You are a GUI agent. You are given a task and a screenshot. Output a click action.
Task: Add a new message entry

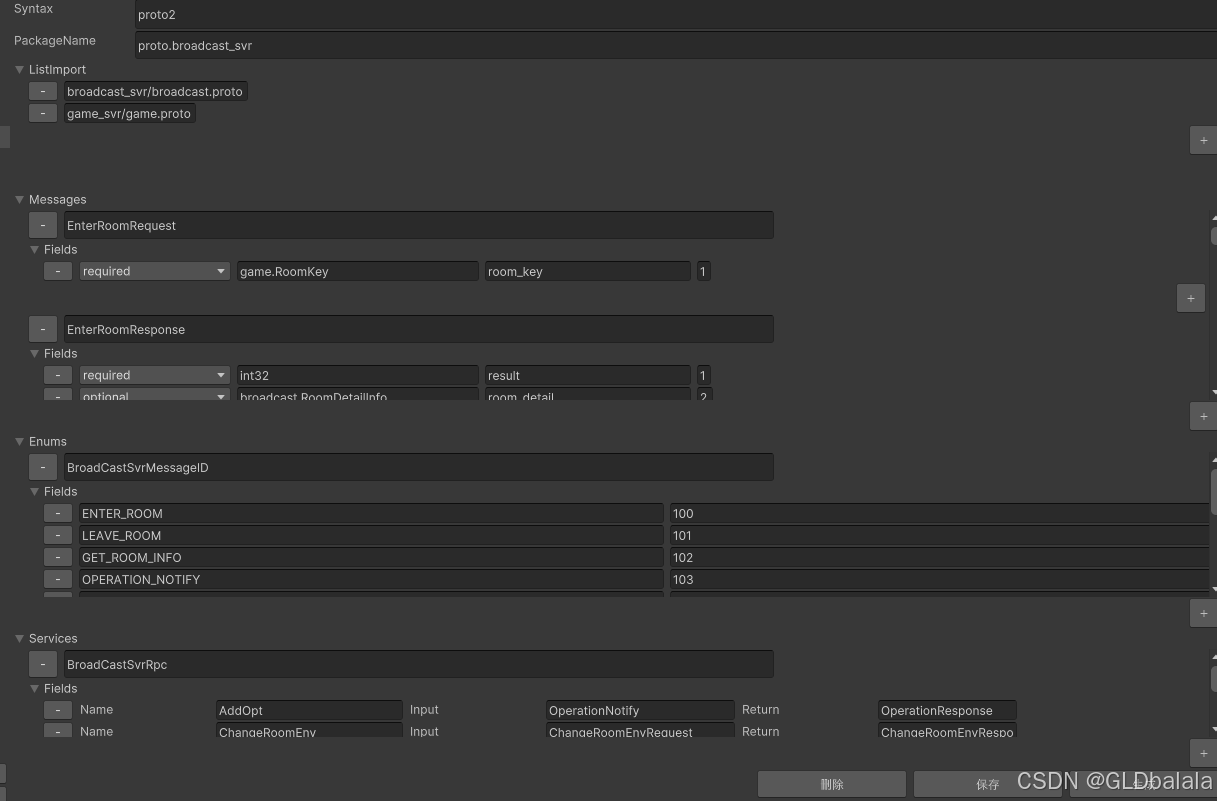click(1203, 416)
